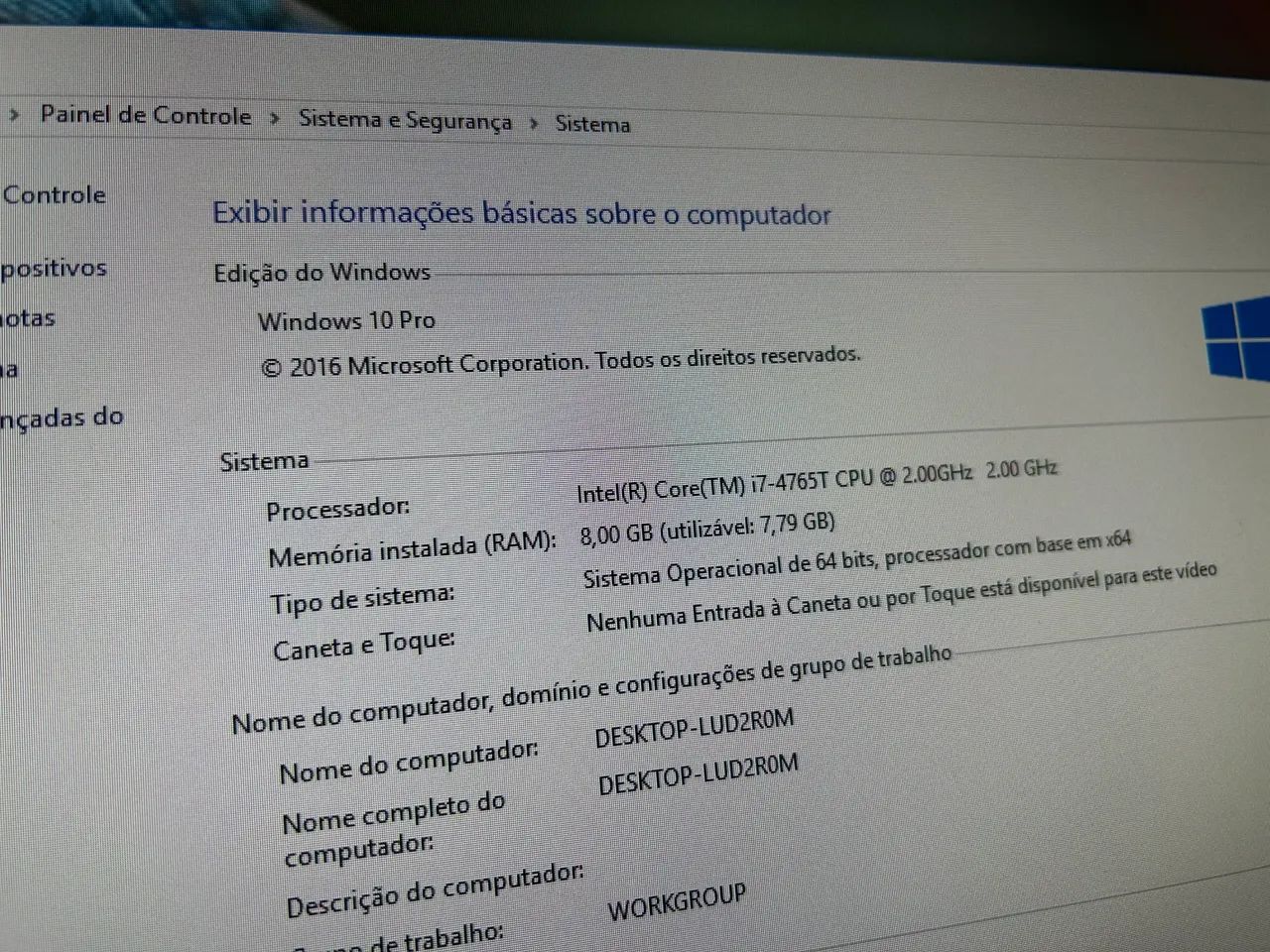Select heading 'Exibir informações básicas sobre o computador'

pyautogui.click(x=522, y=213)
